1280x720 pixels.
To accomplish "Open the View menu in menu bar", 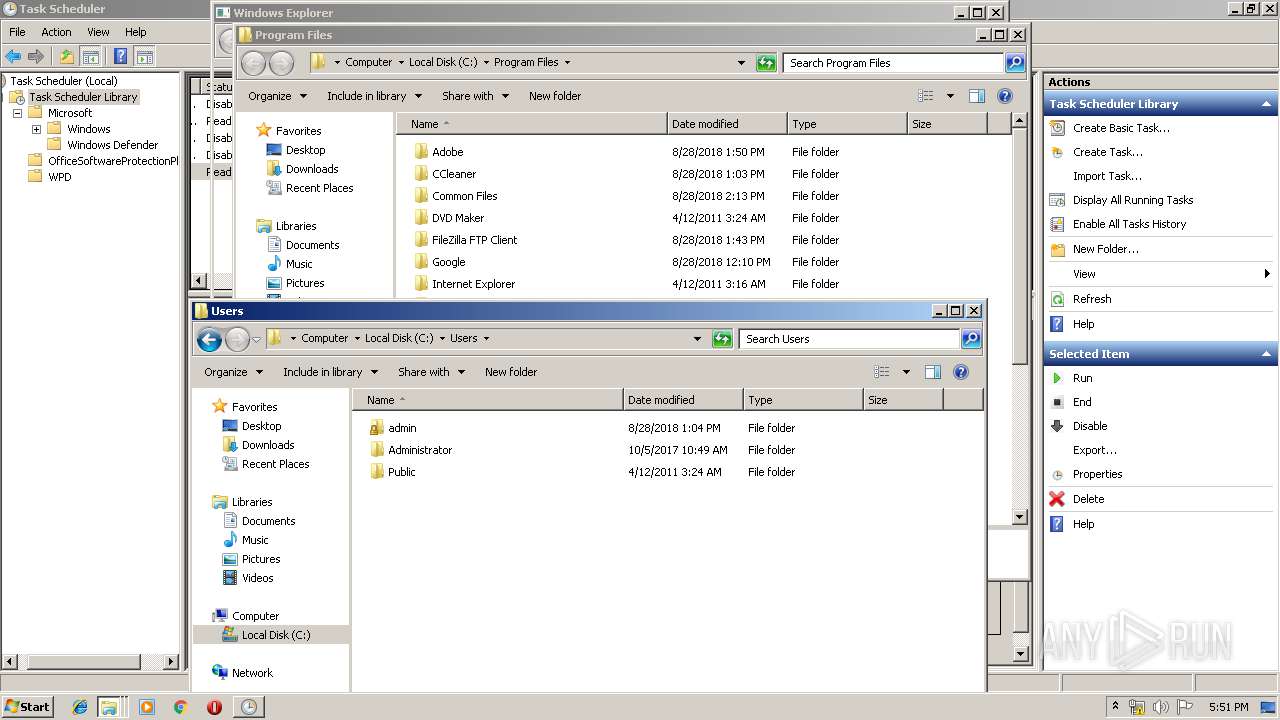I will (x=98, y=32).
